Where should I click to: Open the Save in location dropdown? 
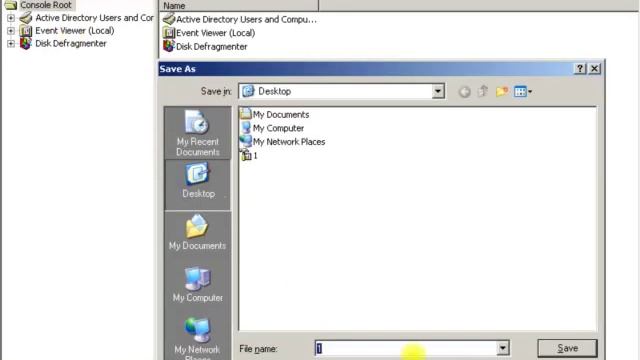click(x=438, y=91)
